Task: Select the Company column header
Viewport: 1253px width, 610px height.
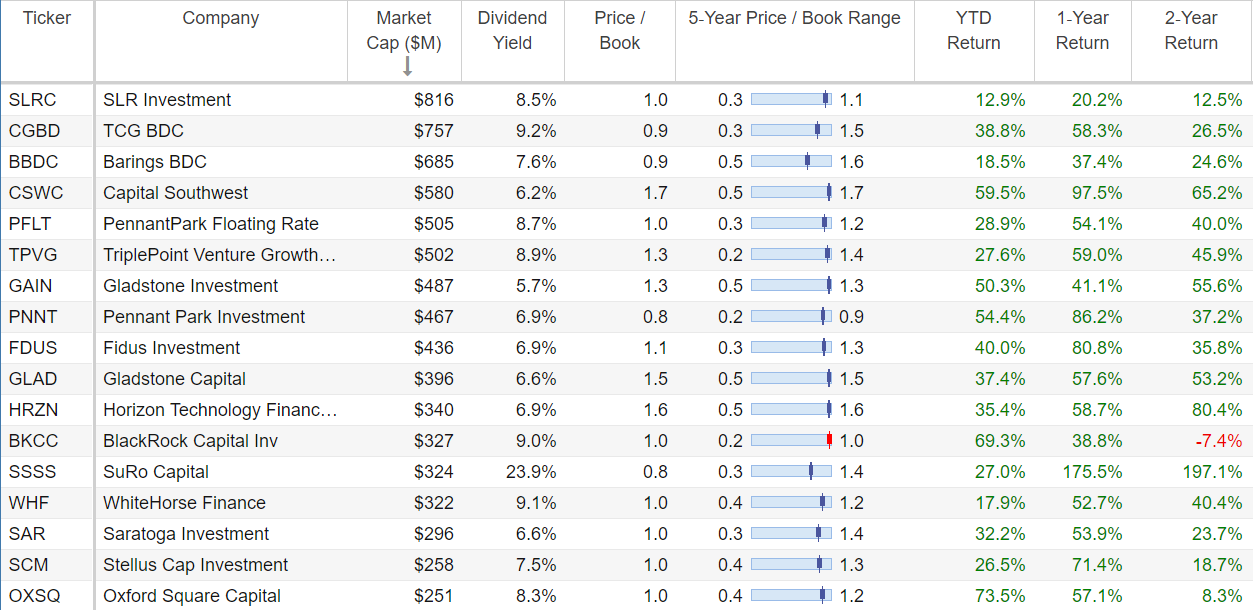Action: (x=221, y=18)
